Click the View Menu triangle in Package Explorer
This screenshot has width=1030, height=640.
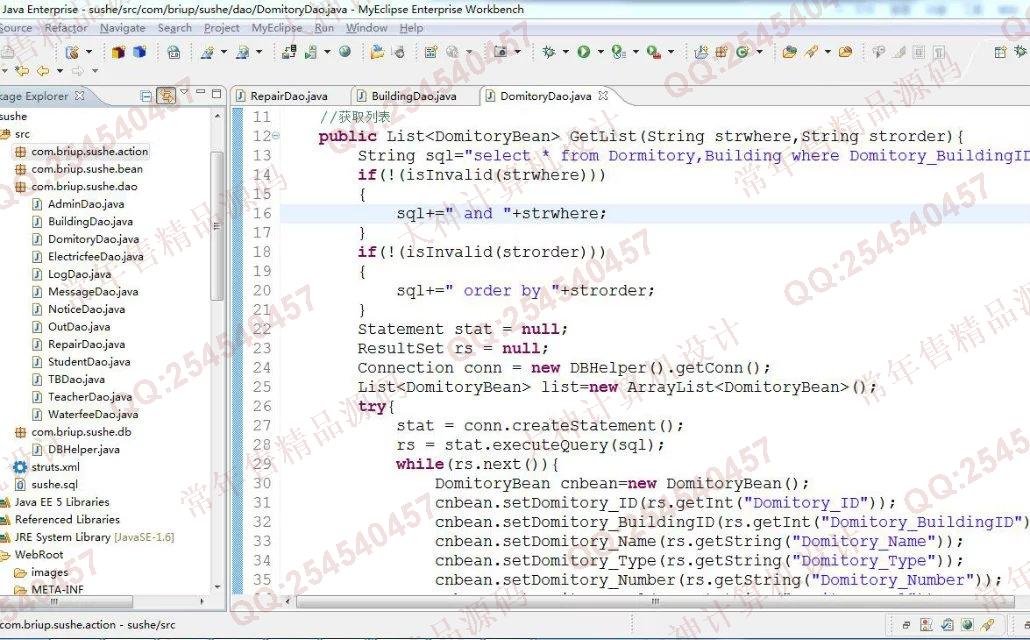[184, 93]
